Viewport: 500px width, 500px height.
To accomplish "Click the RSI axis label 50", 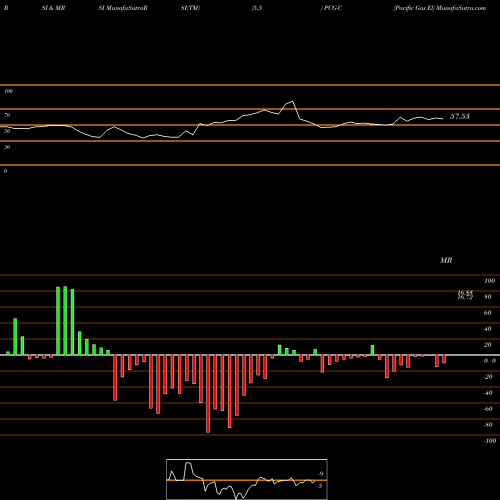I will coord(7,131).
